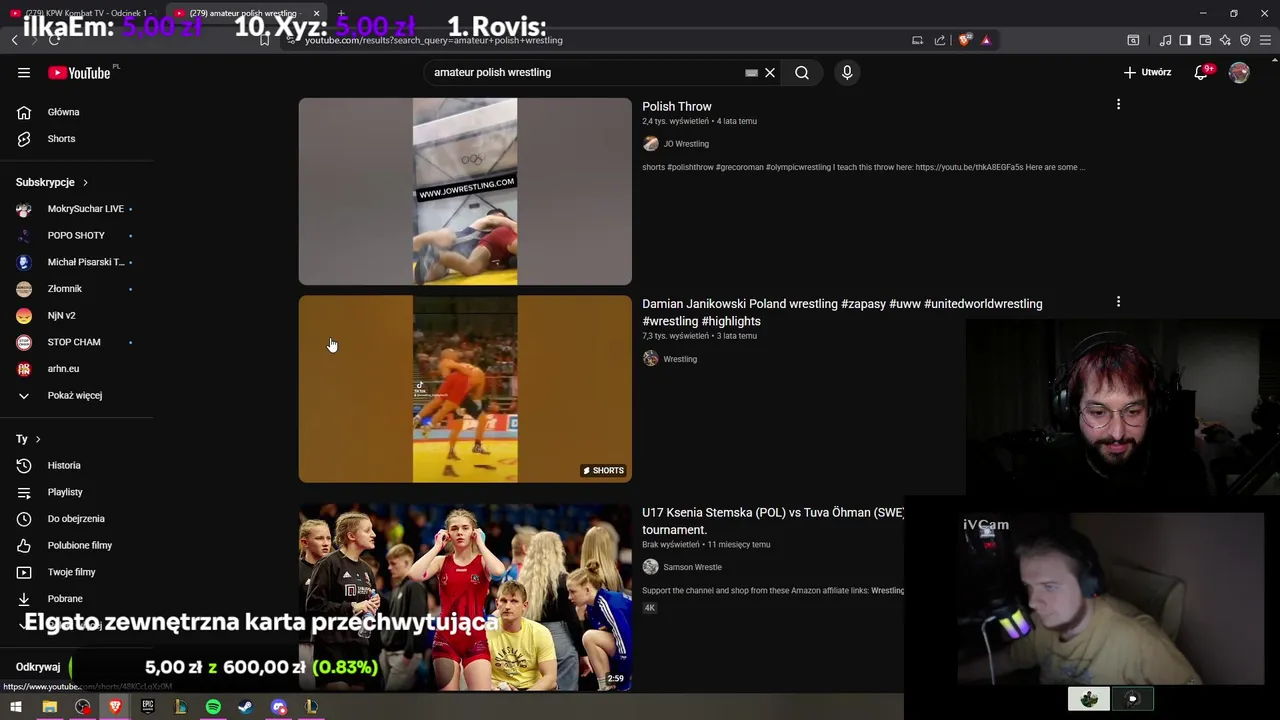Click the Brave Shields lion icon
The height and width of the screenshot is (720, 1280).
pyautogui.click(x=964, y=40)
